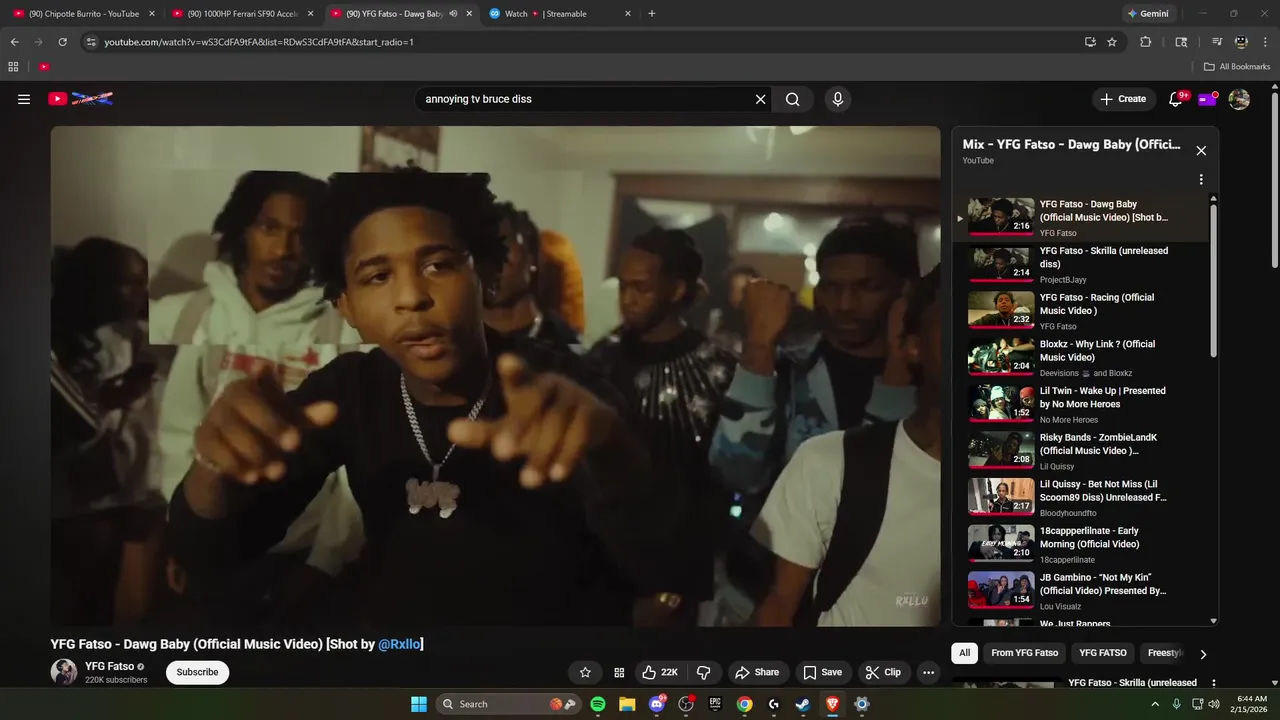Install or cast page icon in address bar
This screenshot has height=720, width=1280.
(1090, 42)
